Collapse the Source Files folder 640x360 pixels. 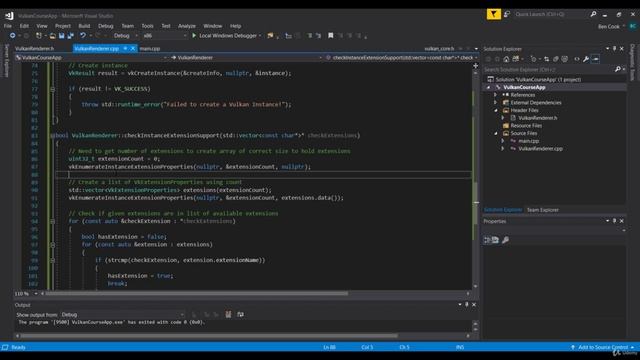pyautogui.click(x=496, y=133)
